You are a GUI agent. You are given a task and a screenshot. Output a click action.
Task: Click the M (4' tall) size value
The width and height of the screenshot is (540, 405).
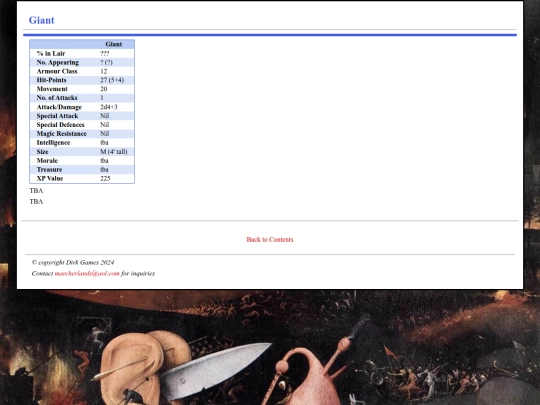pyautogui.click(x=114, y=152)
